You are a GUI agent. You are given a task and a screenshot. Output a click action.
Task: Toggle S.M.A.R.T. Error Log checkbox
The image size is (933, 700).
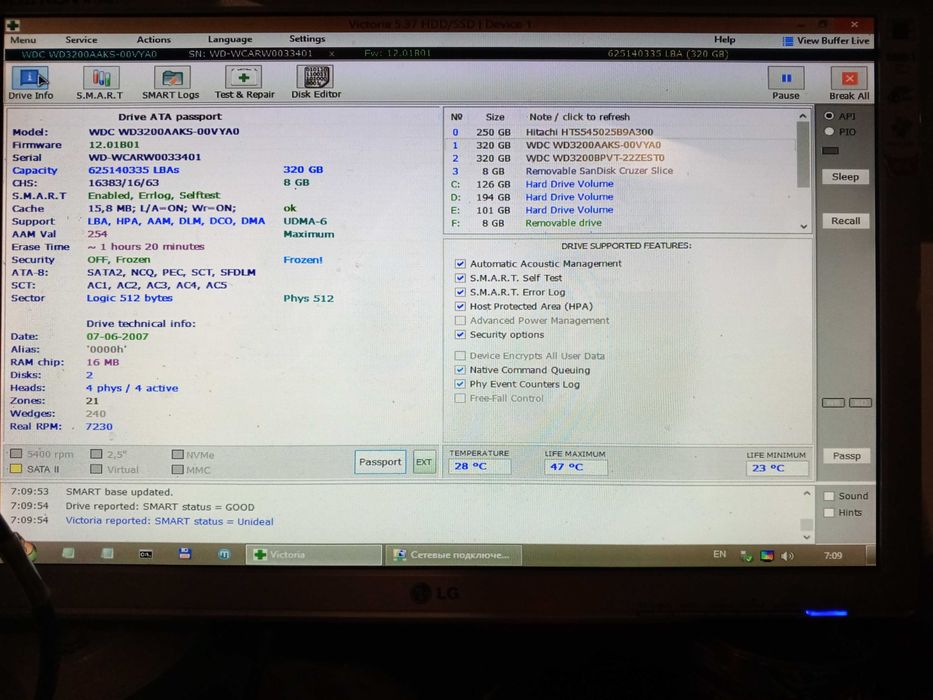[460, 292]
